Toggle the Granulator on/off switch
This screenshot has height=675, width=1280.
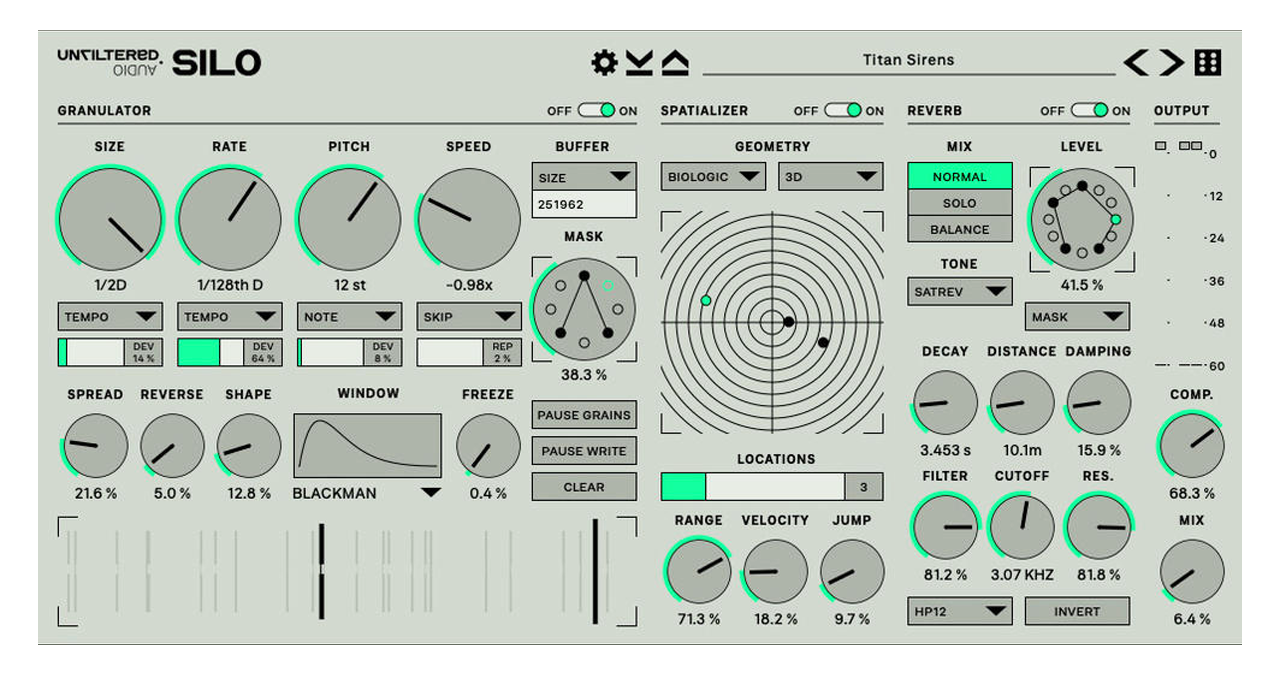[x=596, y=110]
